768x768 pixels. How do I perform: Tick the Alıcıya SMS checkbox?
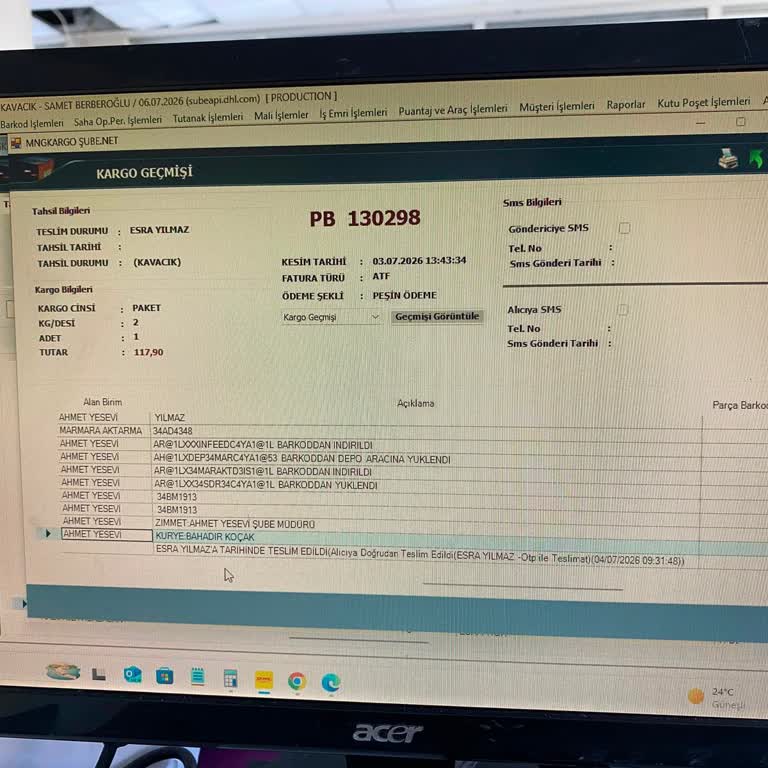pyautogui.click(x=623, y=310)
